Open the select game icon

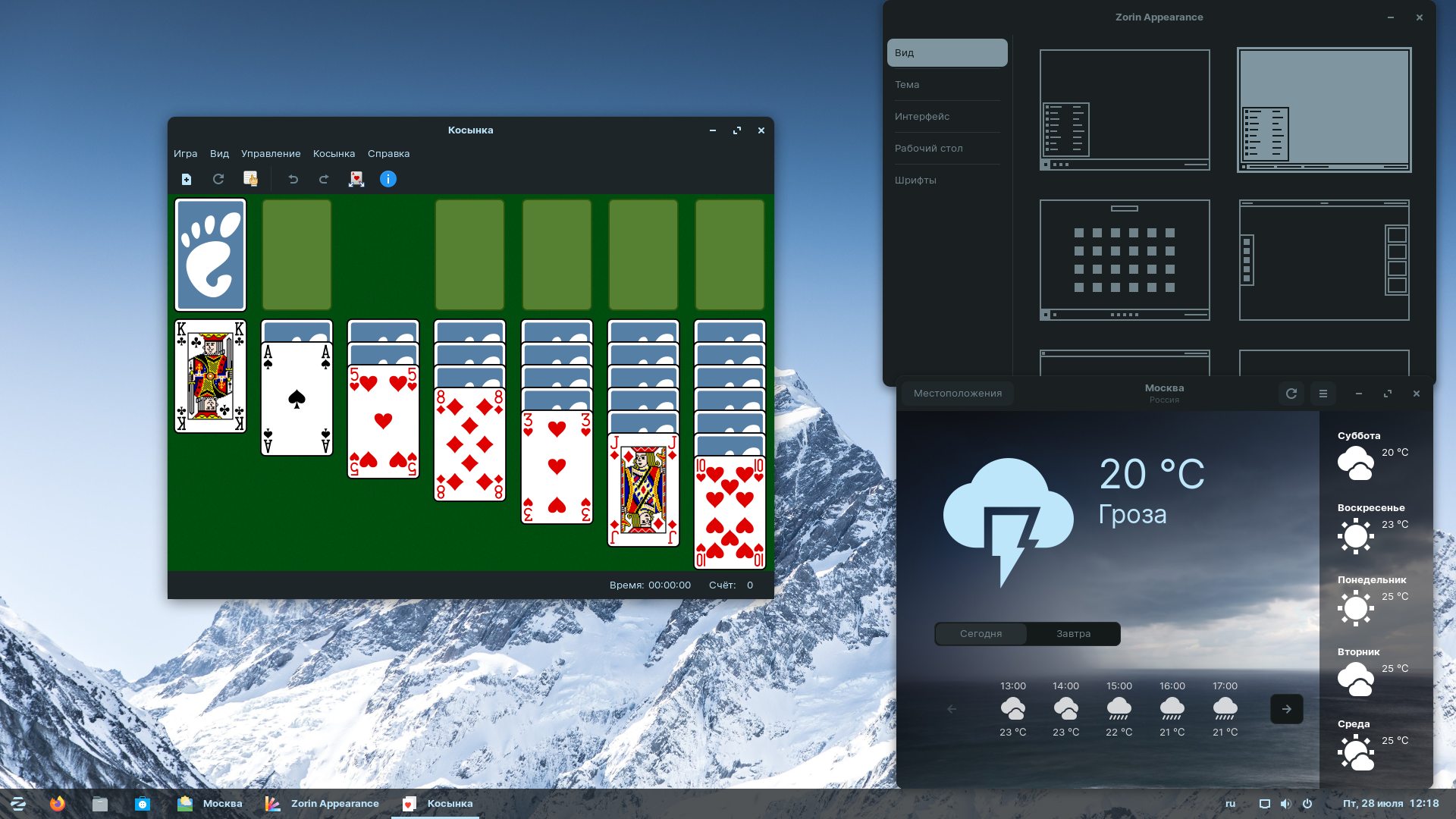(x=250, y=179)
